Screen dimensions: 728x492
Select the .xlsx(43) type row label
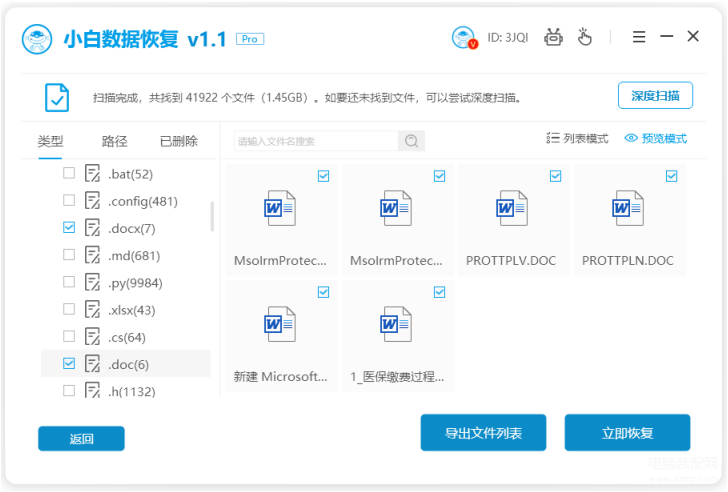tap(131, 310)
